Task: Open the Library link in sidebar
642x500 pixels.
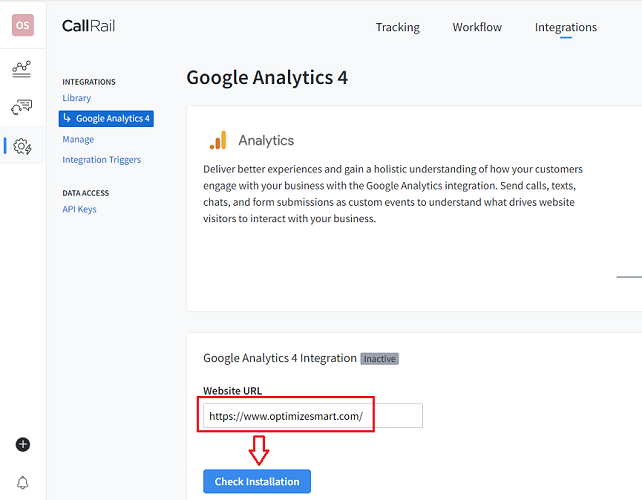Action: click(76, 98)
